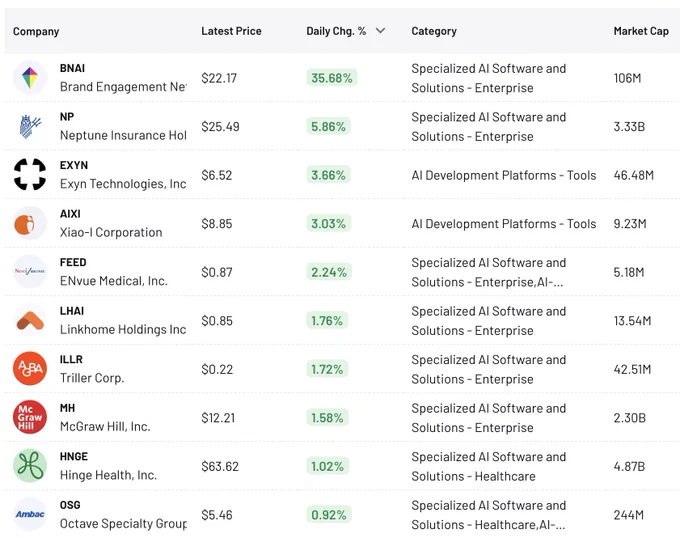Select the Xiao-I orange logo icon
The height and width of the screenshot is (538, 680).
tap(29, 223)
